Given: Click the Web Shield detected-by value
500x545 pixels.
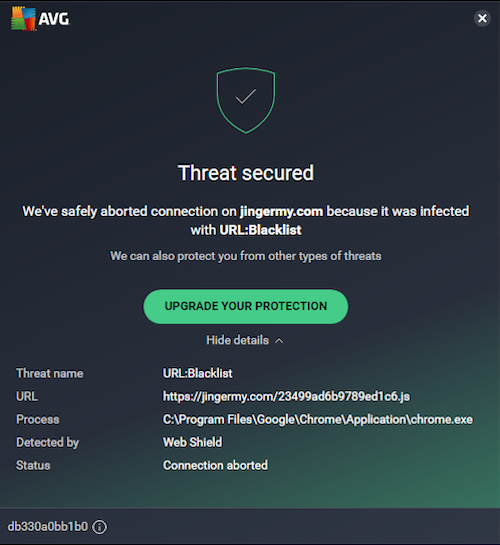Looking at the screenshot, I should (192, 442).
